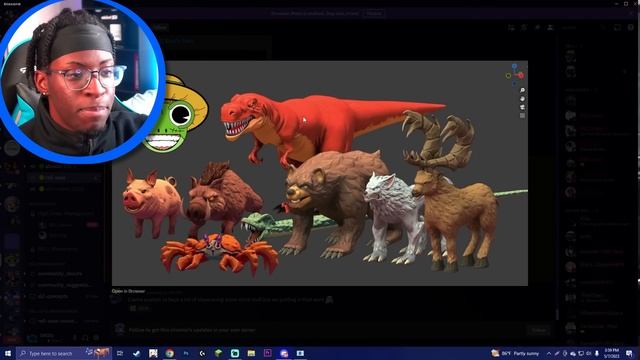Image resolution: width=640 pixels, height=360 pixels.
Task: Open Steam from the taskbar
Action: pos(136,353)
